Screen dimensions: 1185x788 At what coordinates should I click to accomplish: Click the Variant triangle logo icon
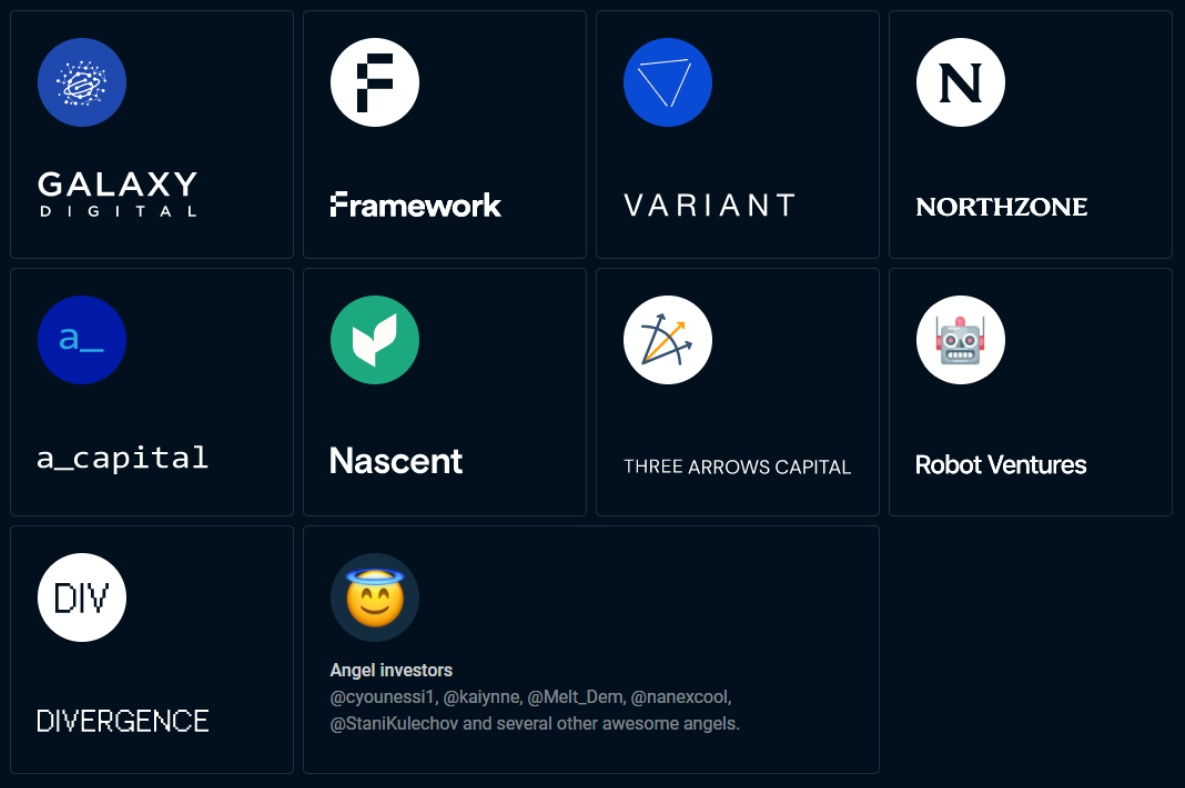tap(668, 83)
